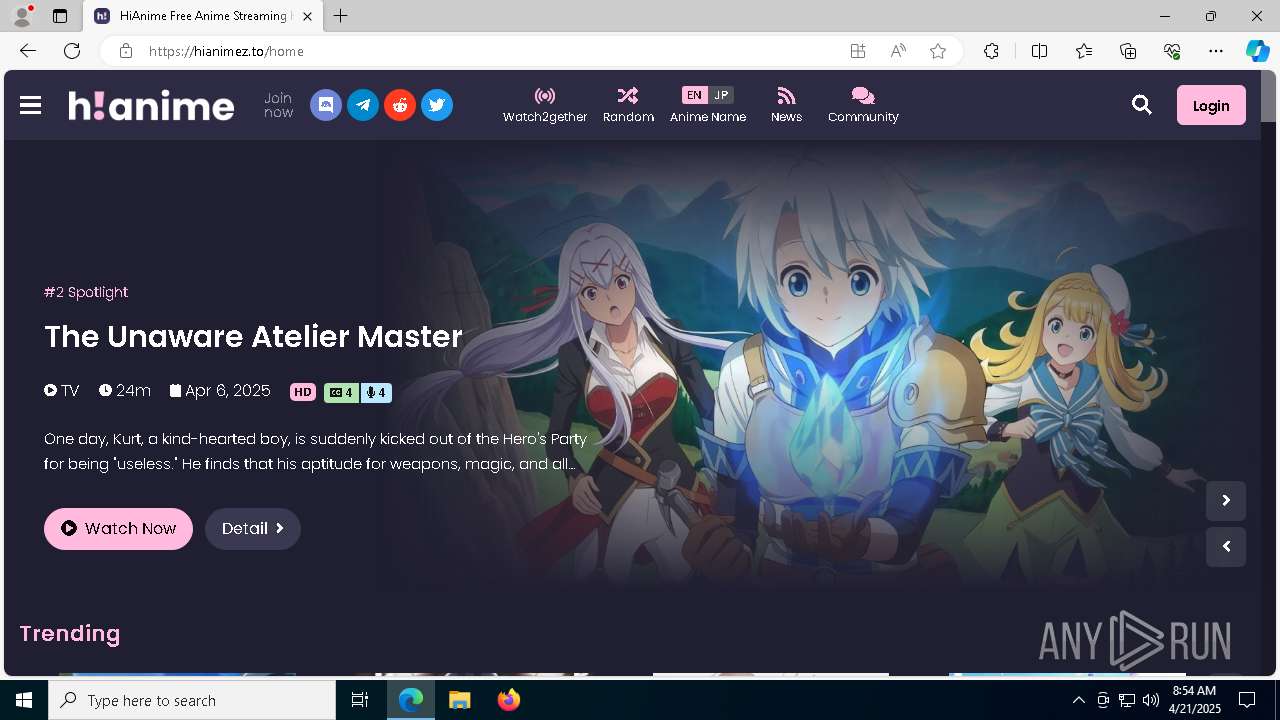
Task: Open The Unaware Atelier Master title
Action: point(253,336)
